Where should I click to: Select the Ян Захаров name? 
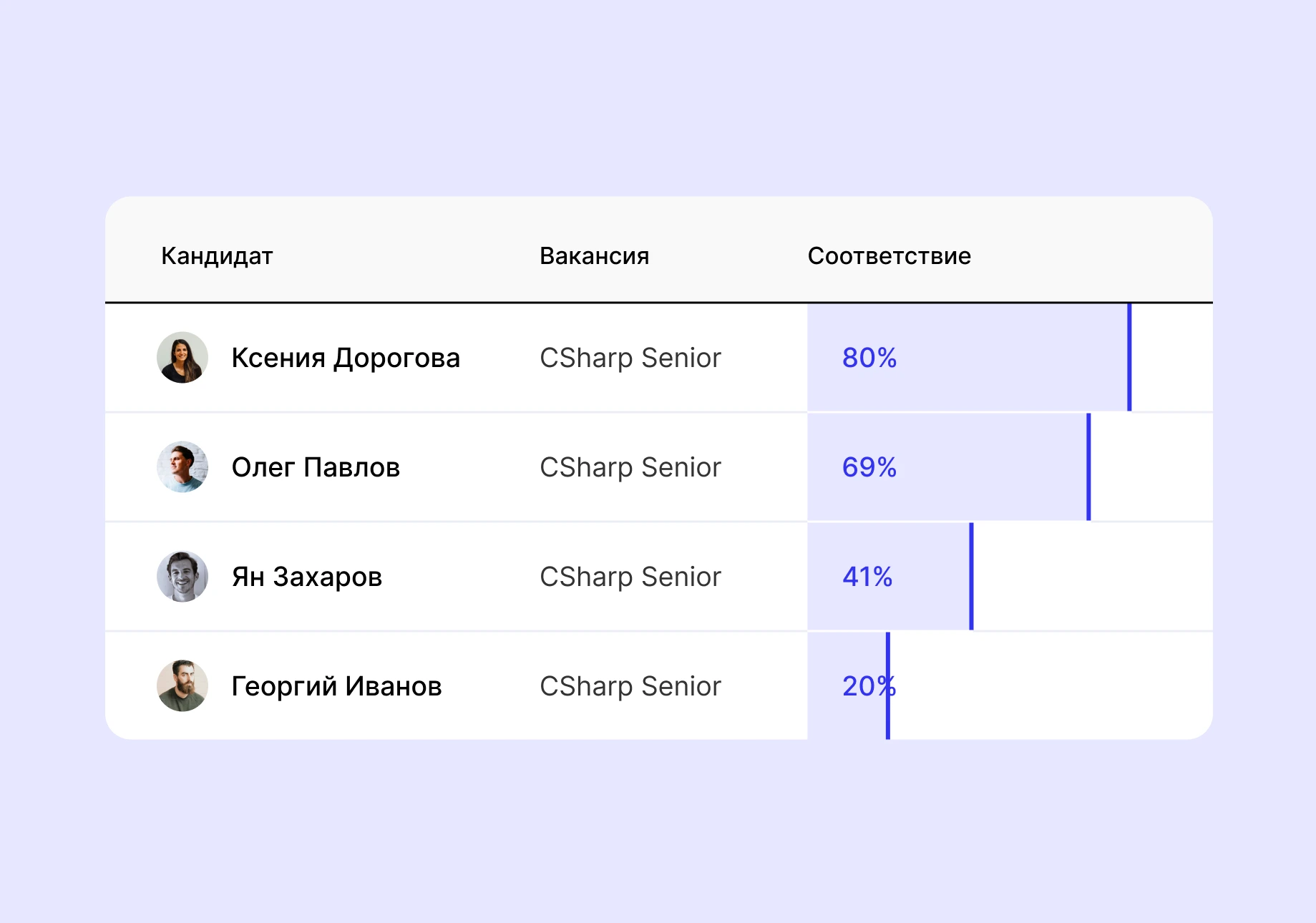pyautogui.click(x=307, y=577)
